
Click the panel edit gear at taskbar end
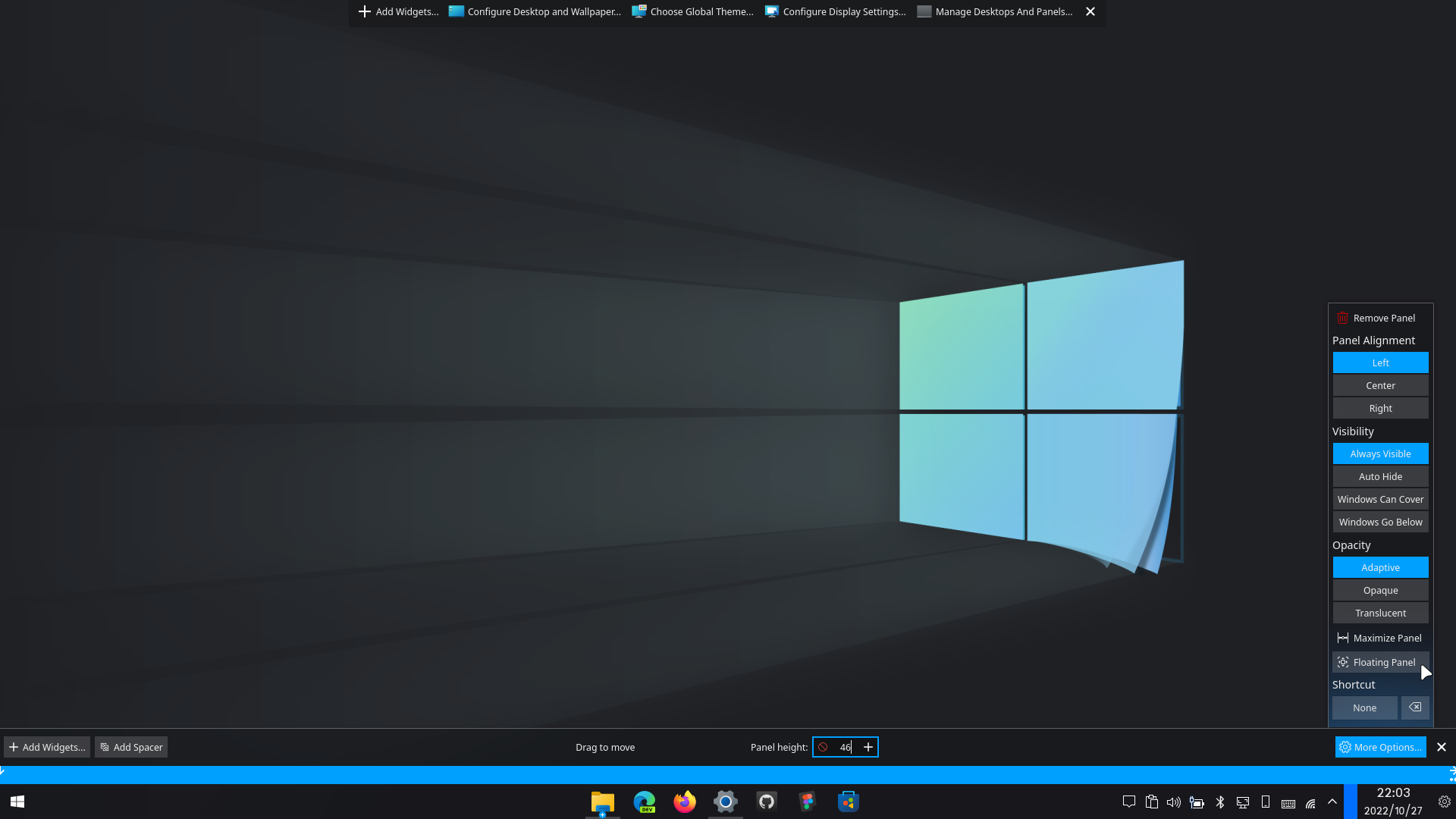point(1445,802)
